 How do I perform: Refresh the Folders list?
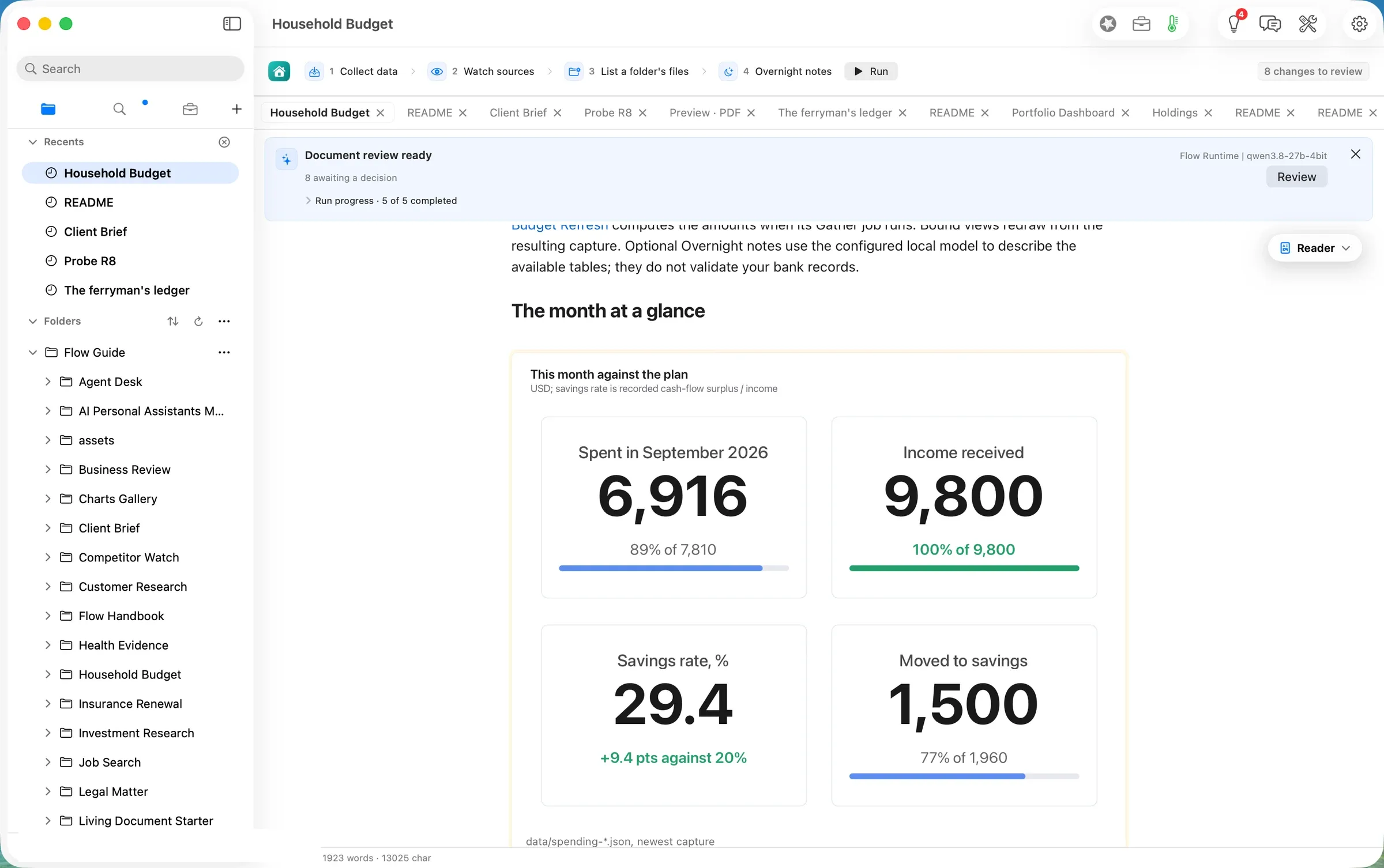[198, 321]
